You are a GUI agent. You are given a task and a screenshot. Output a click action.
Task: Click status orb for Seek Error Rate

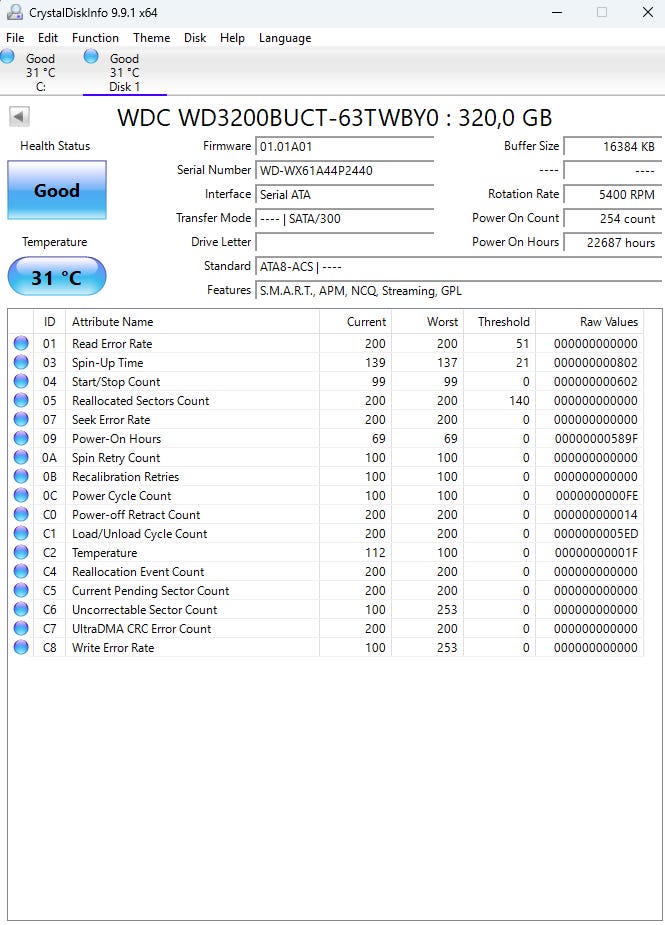(x=21, y=419)
